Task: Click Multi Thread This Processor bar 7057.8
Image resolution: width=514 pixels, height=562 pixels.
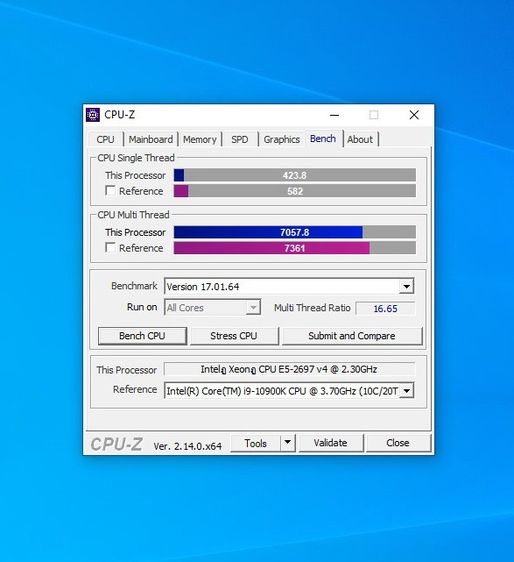Action: (x=295, y=232)
